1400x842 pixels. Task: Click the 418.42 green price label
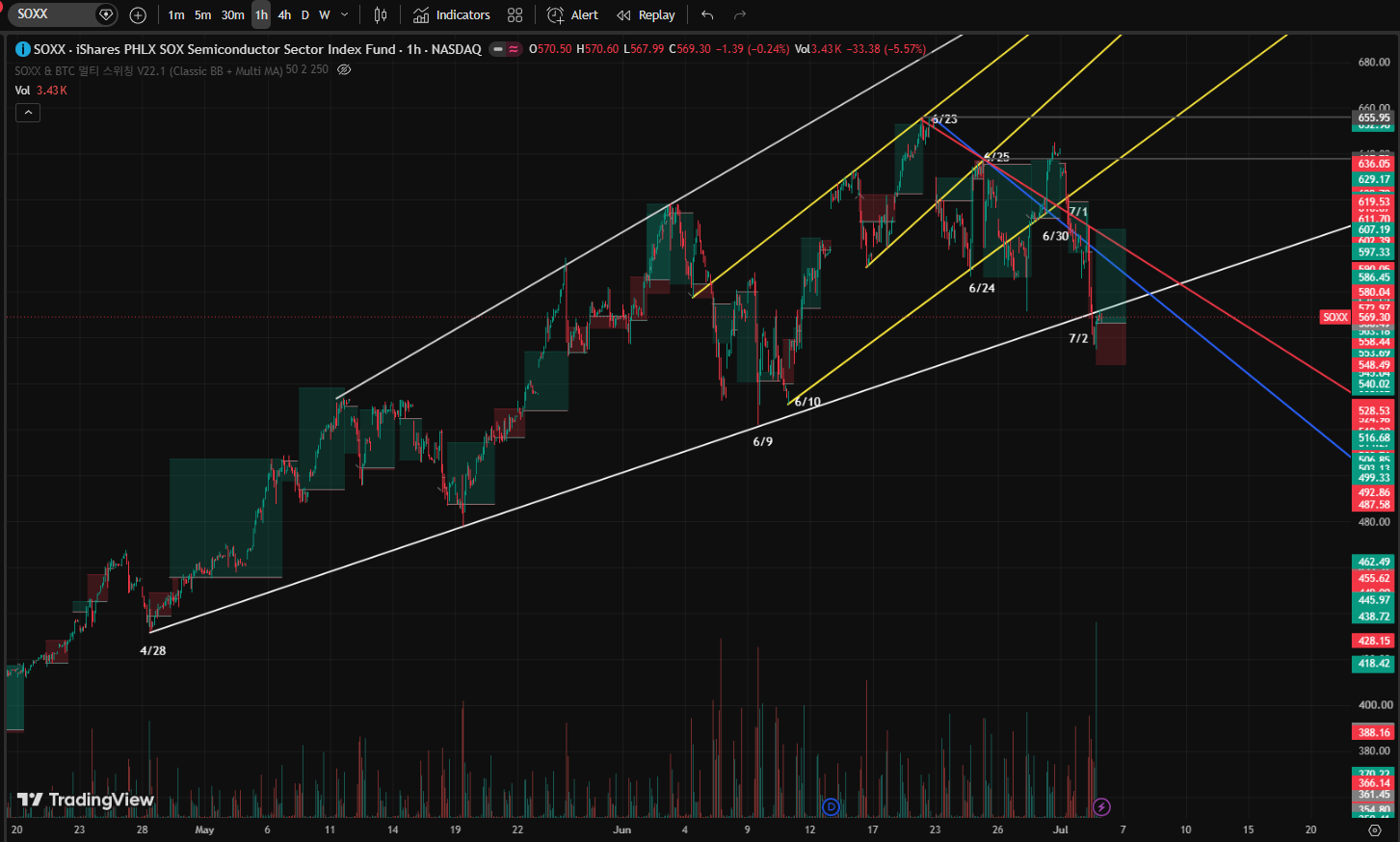coord(1374,663)
